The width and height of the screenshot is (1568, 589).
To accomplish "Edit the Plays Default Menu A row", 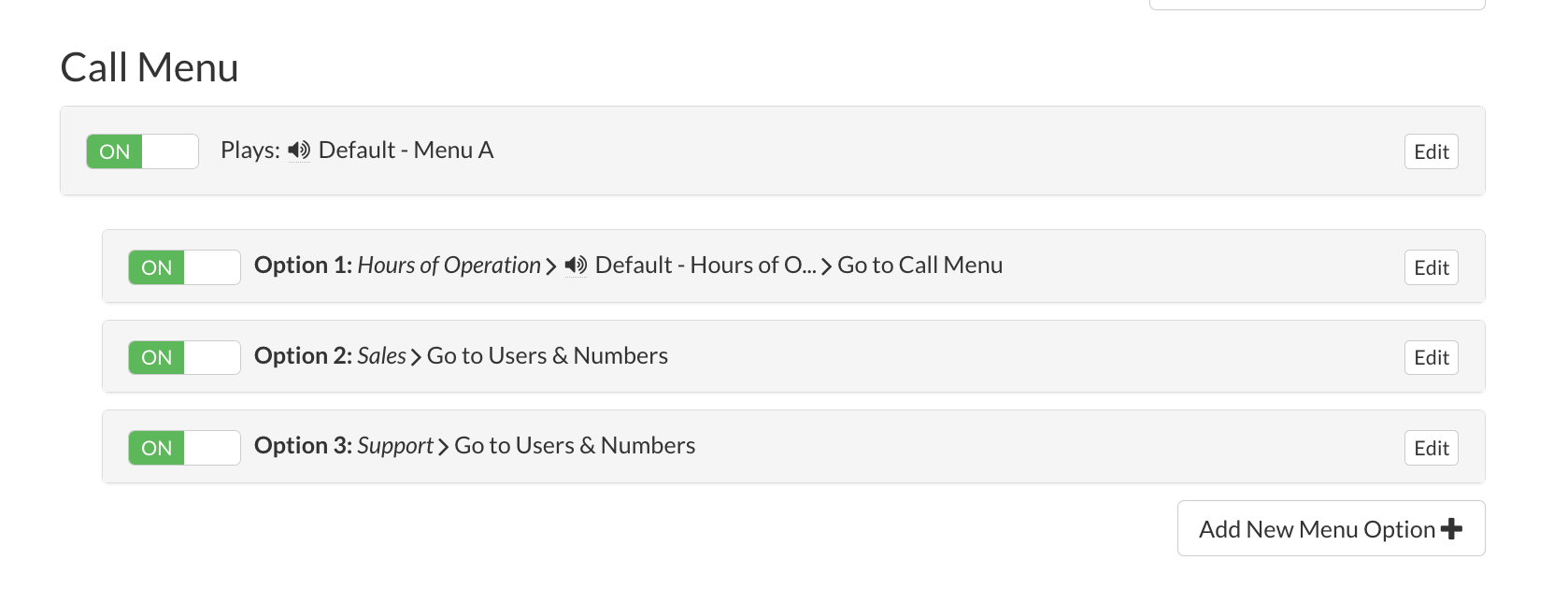I will tap(1431, 151).
